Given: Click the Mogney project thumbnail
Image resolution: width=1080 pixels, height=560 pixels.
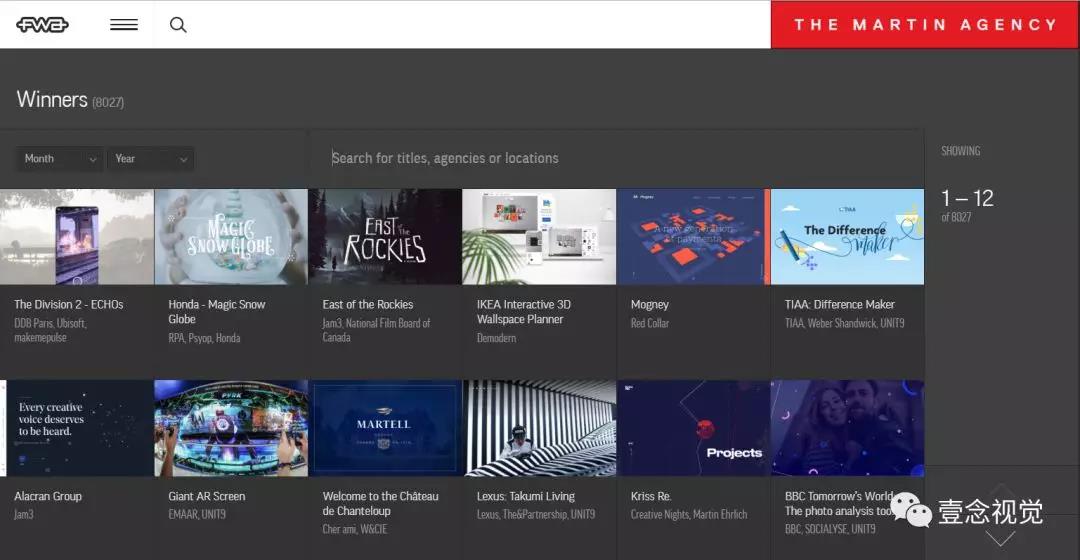Looking at the screenshot, I should [693, 237].
